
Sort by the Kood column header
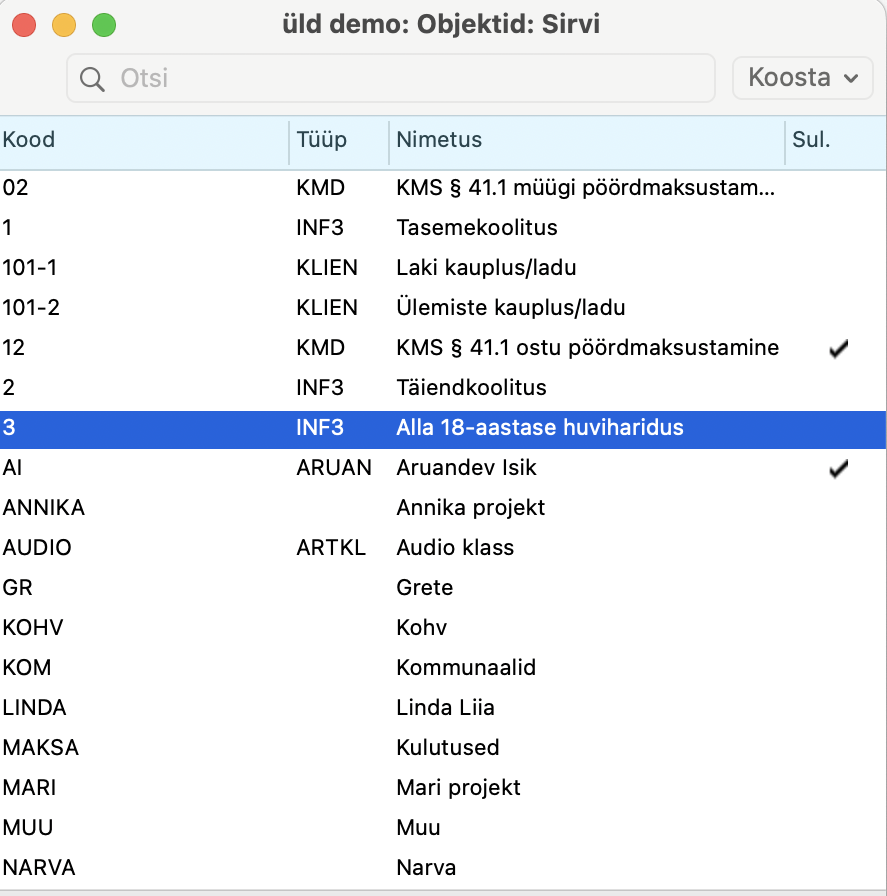[144, 140]
